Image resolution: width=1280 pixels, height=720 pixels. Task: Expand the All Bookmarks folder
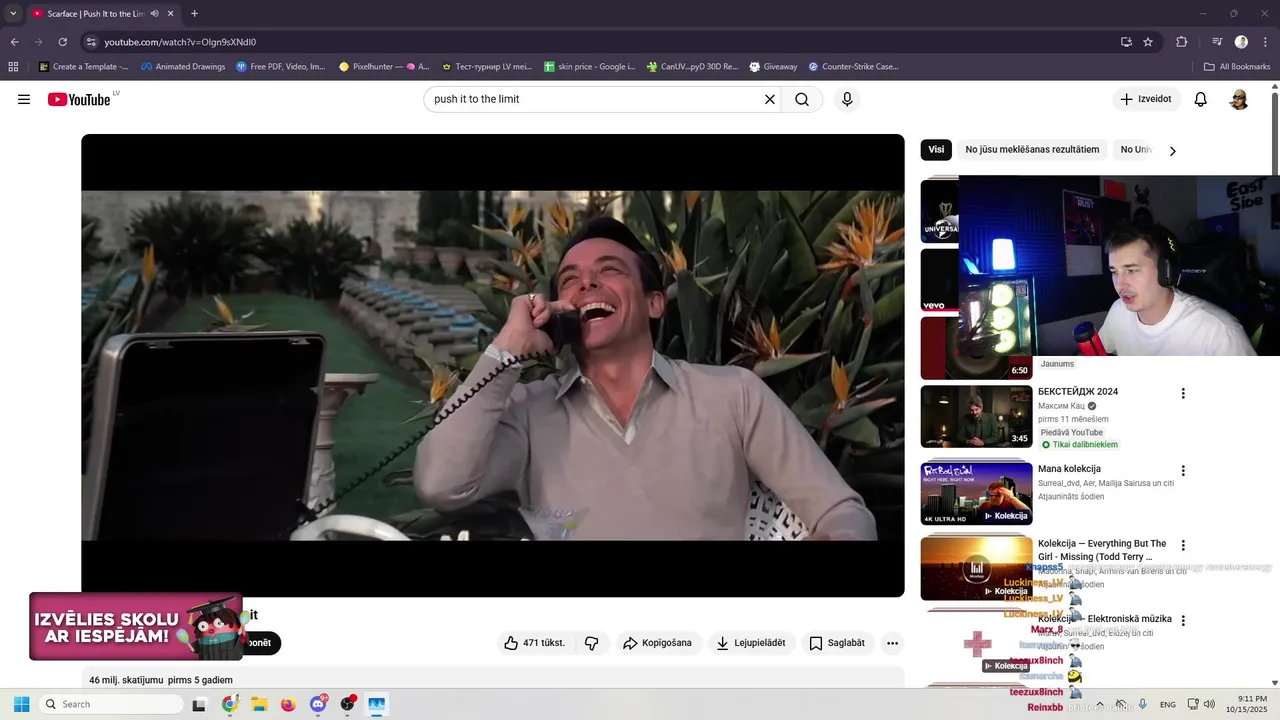pos(1237,67)
